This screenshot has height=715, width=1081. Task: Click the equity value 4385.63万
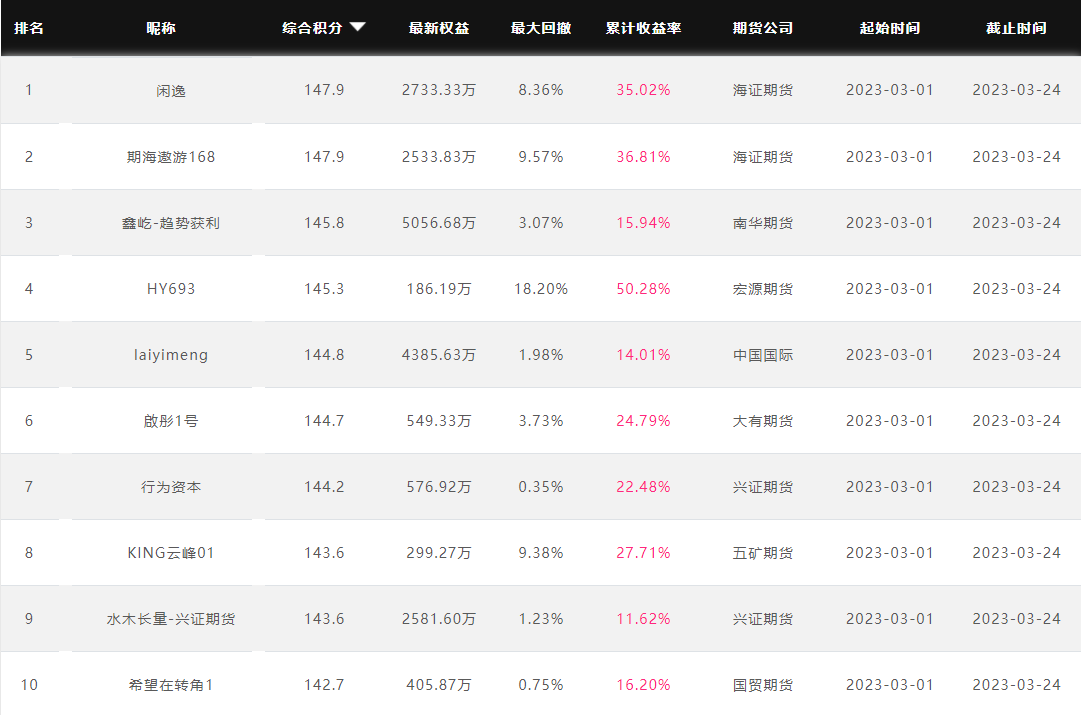(438, 355)
